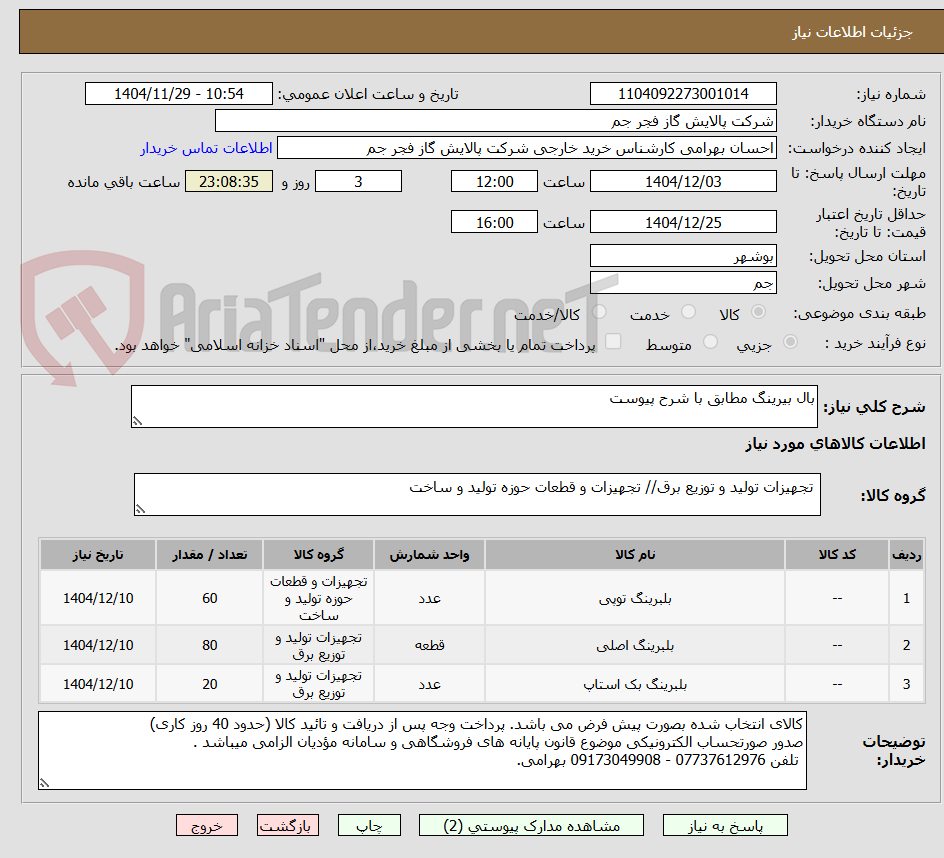Click quantity 60 in row one
The image size is (944, 858).
(210, 598)
